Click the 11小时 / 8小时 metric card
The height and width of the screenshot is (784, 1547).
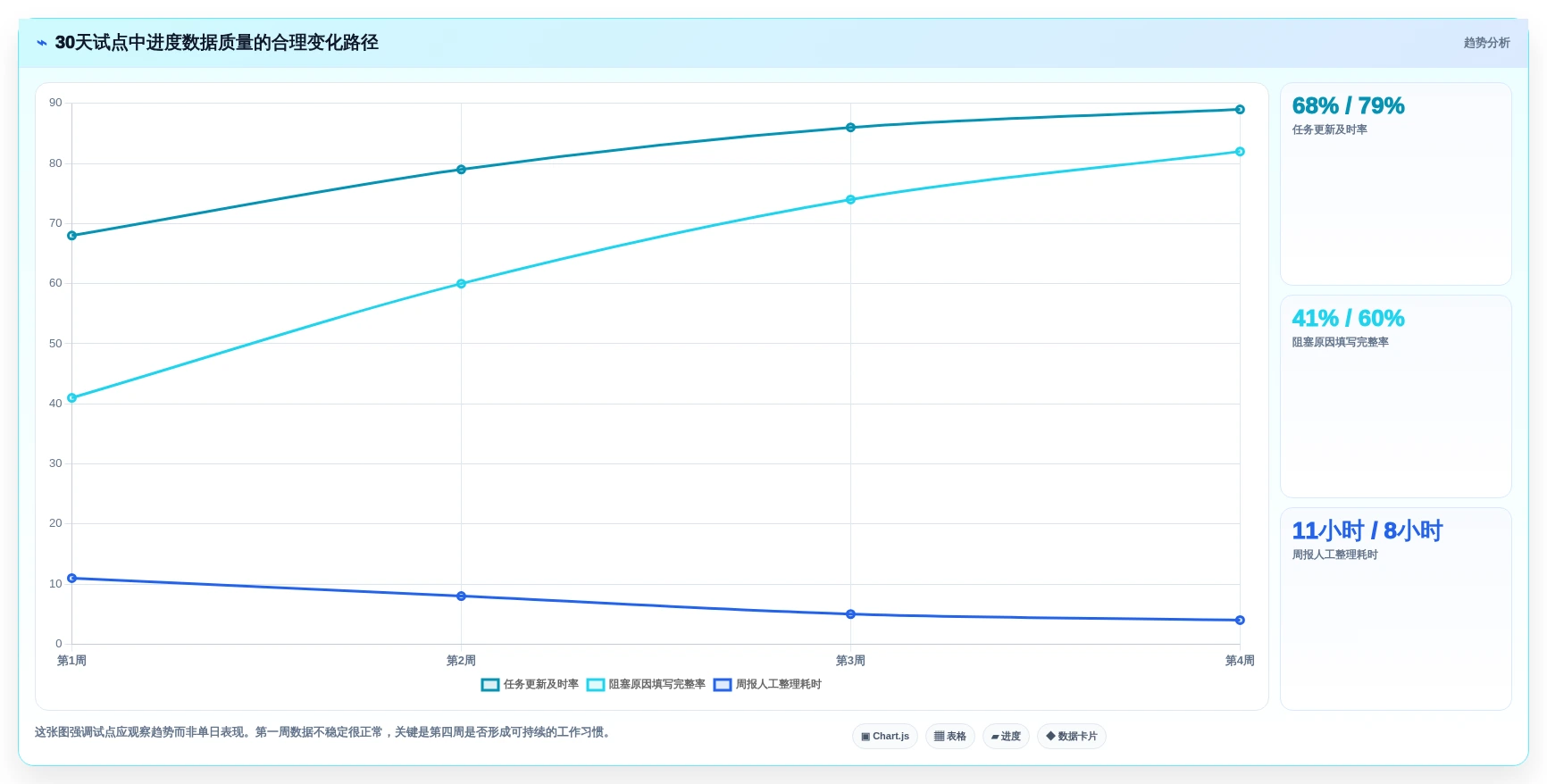(1395, 609)
